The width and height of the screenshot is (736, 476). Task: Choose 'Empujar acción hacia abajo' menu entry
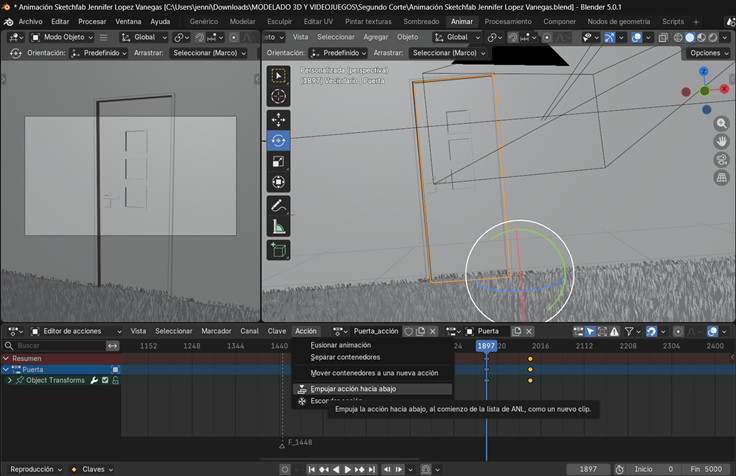(x=353, y=389)
